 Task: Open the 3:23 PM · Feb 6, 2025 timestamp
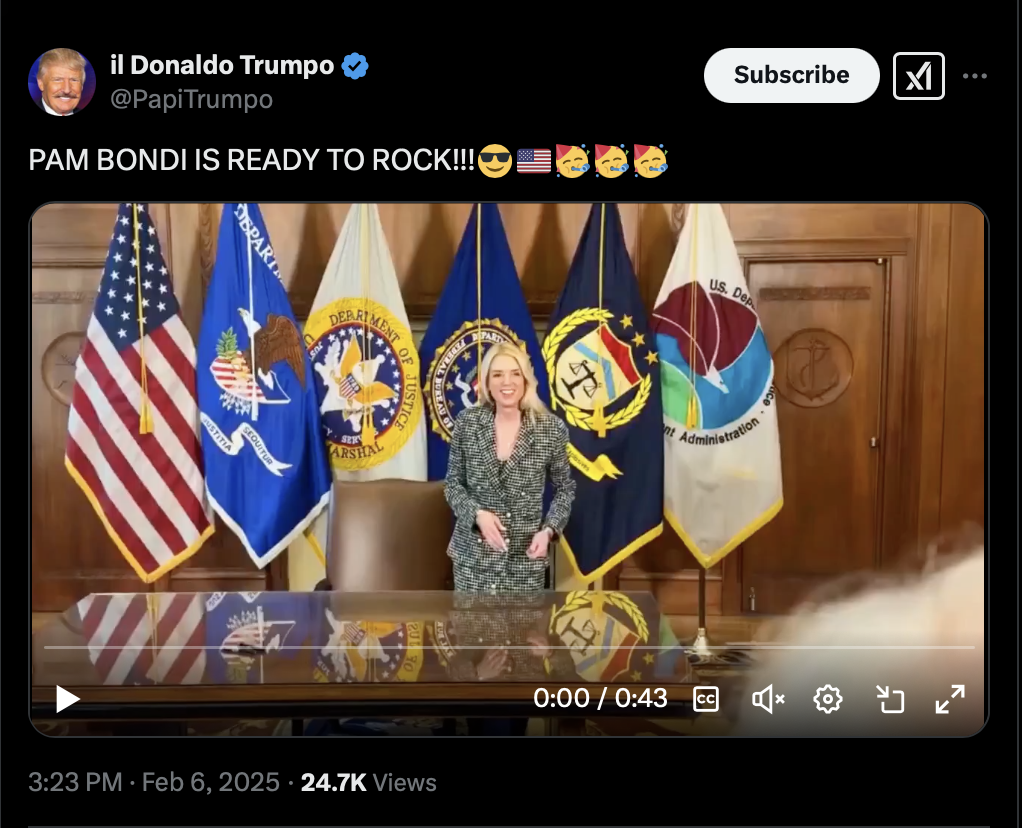click(x=154, y=782)
